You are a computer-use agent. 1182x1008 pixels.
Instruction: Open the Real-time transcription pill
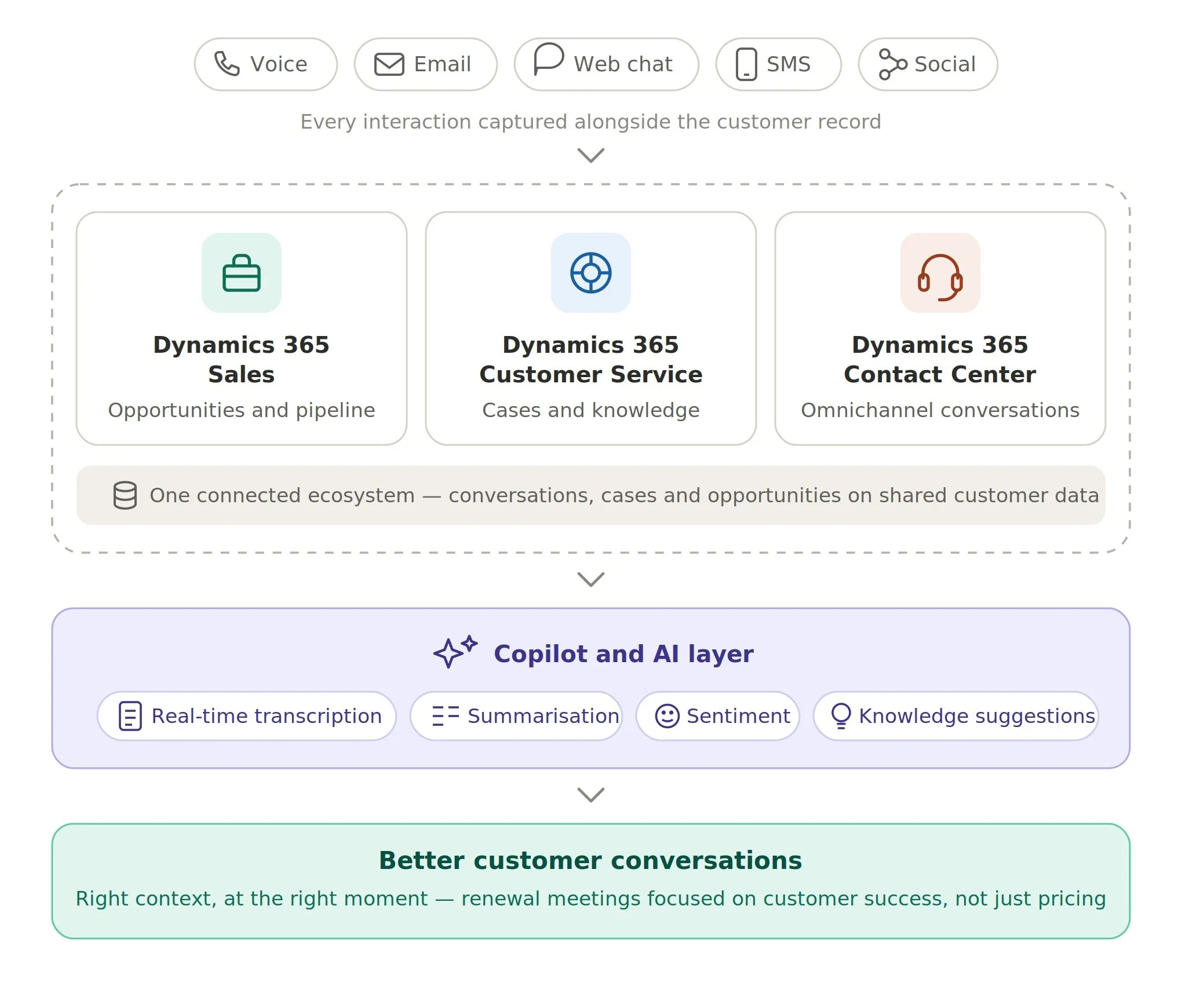click(x=247, y=716)
